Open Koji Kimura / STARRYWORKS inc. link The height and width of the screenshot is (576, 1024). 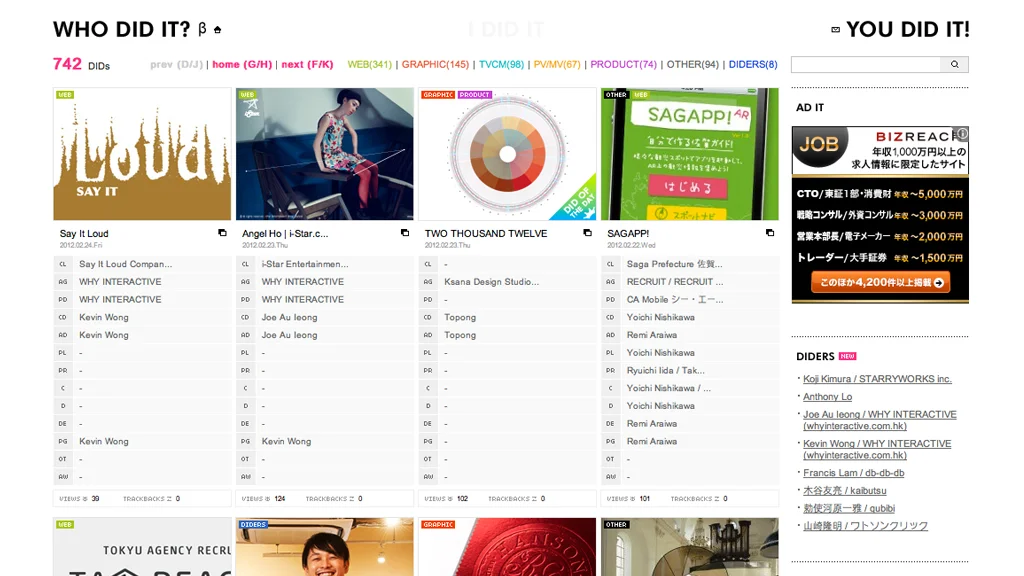click(x=877, y=379)
